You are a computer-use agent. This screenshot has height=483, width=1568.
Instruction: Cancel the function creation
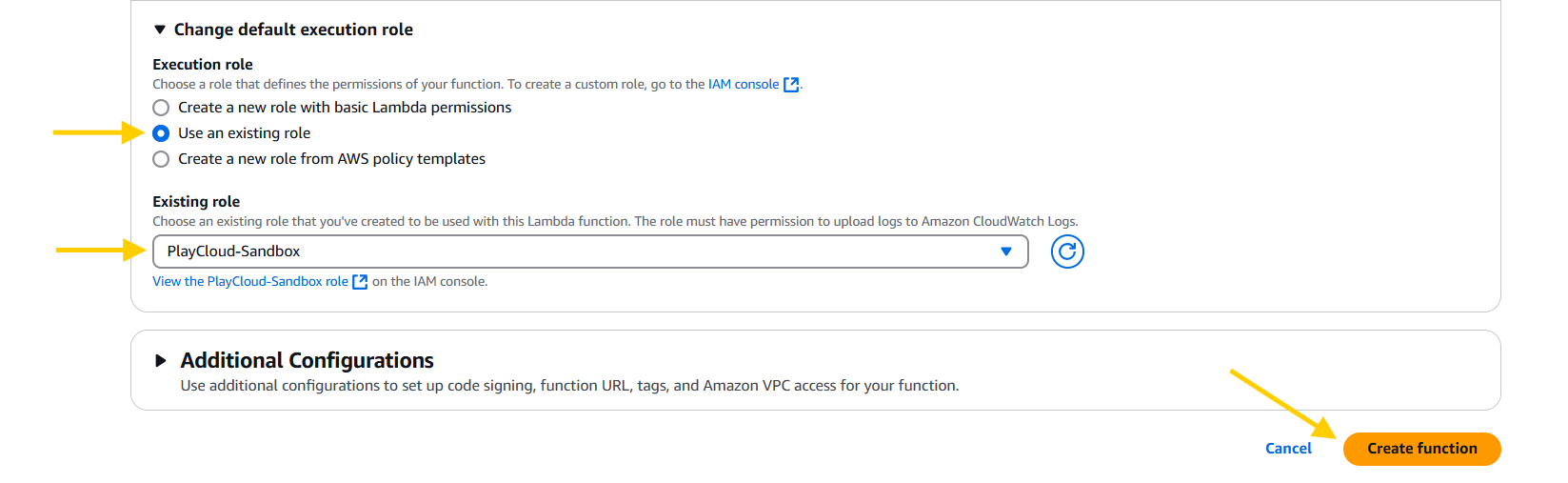pos(1287,449)
